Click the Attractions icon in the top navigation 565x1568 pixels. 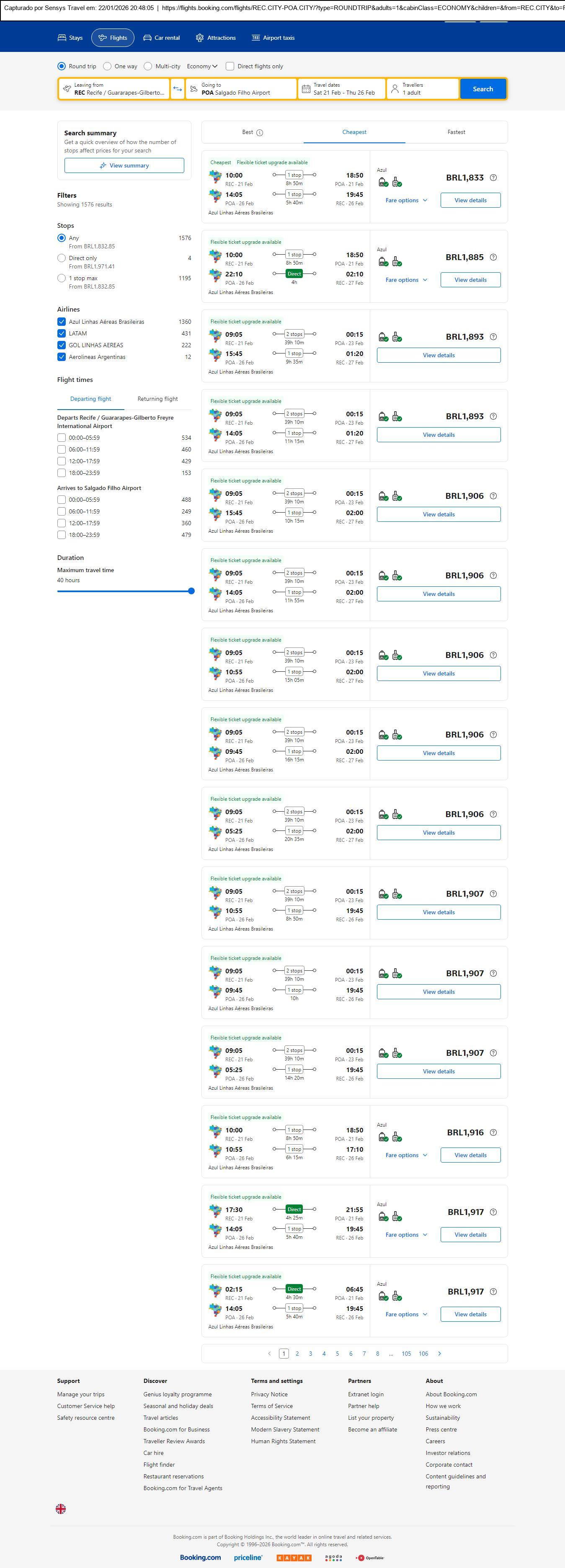[200, 38]
